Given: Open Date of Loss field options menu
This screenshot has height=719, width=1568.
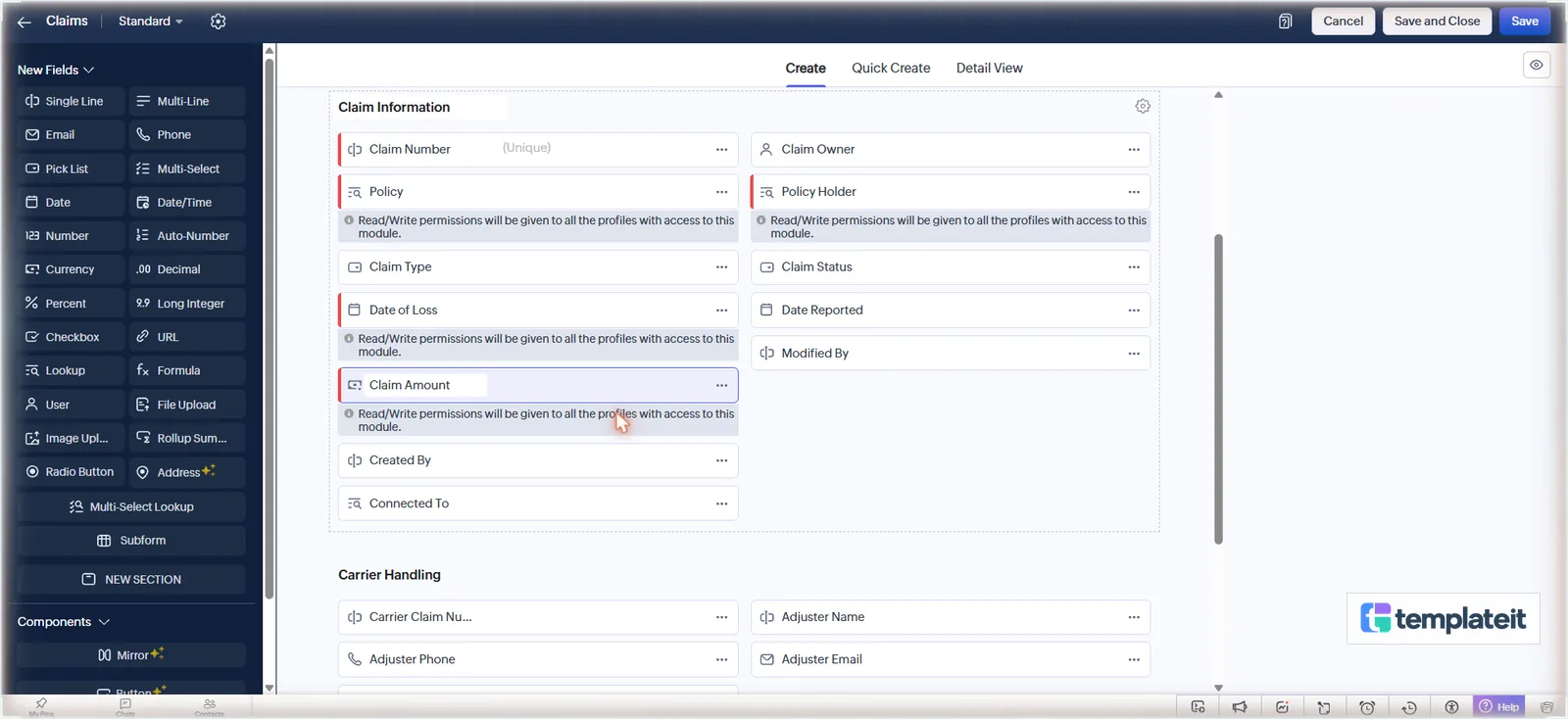Looking at the screenshot, I should pos(721,311).
